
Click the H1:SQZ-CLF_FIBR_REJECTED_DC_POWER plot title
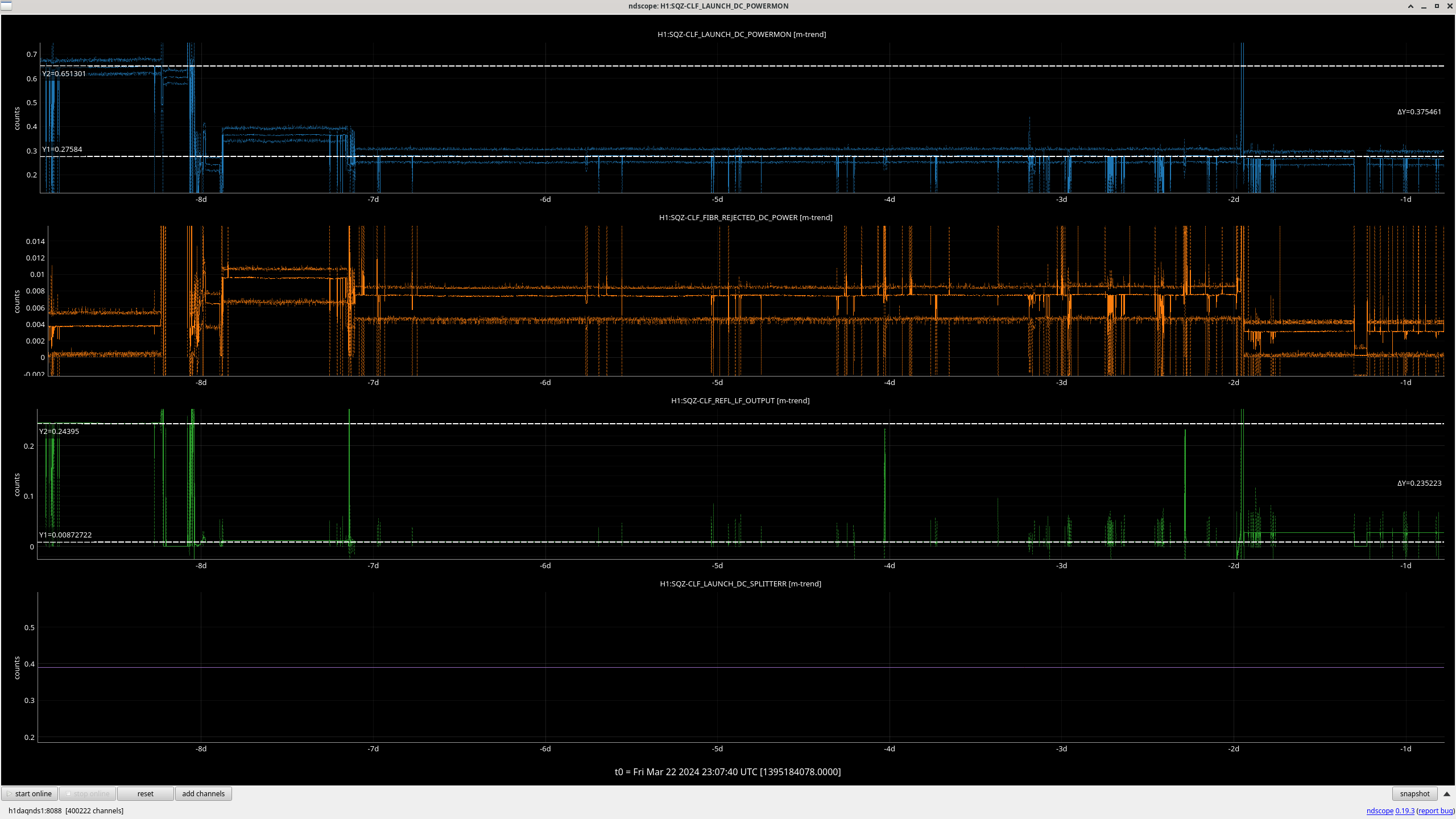pyautogui.click(x=745, y=217)
